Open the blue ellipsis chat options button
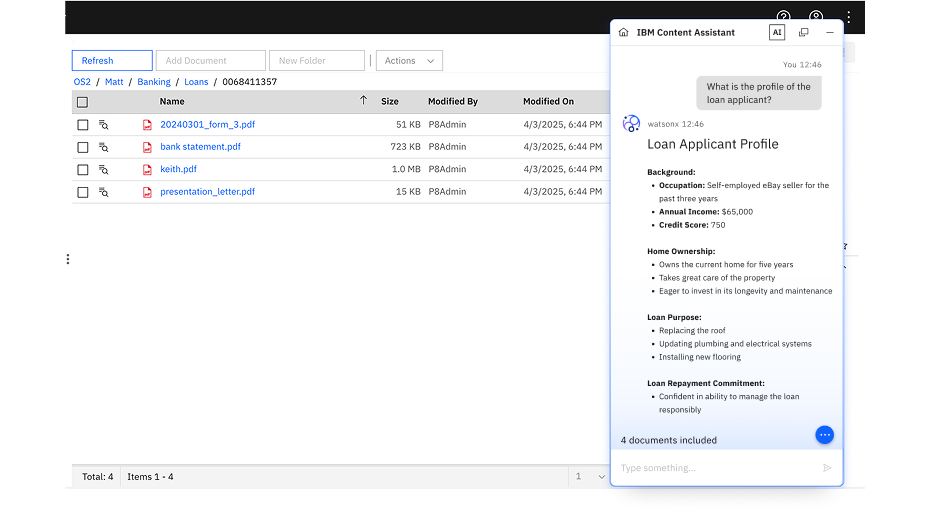 pos(824,435)
